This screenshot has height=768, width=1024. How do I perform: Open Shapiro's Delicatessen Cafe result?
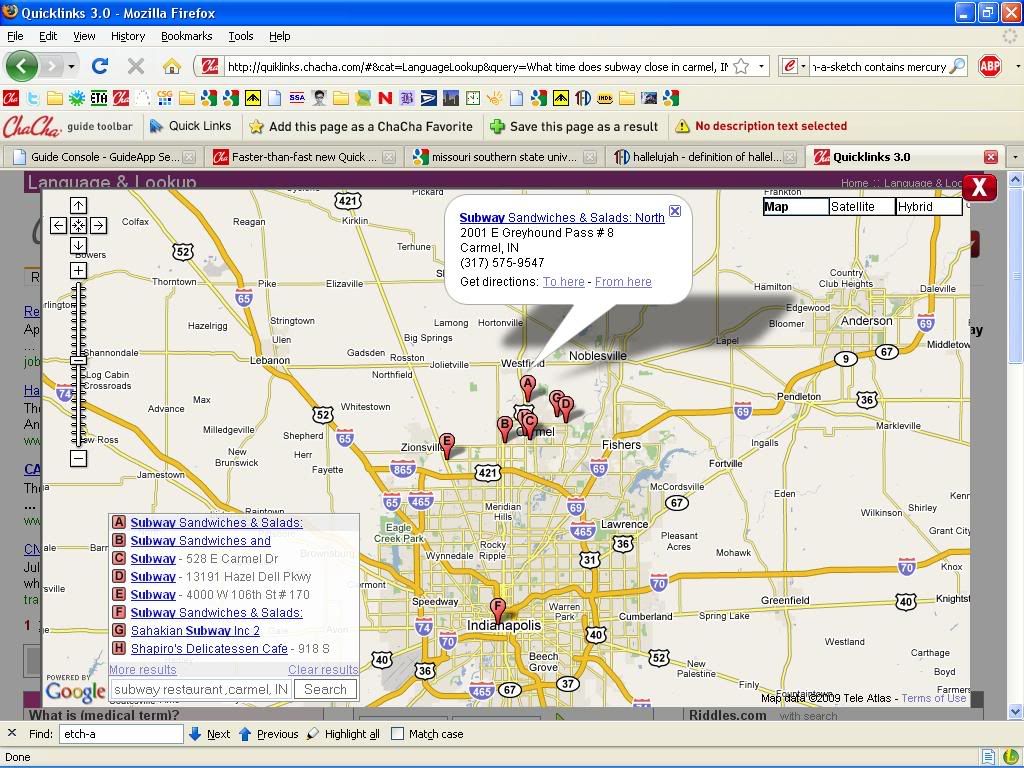click(209, 648)
